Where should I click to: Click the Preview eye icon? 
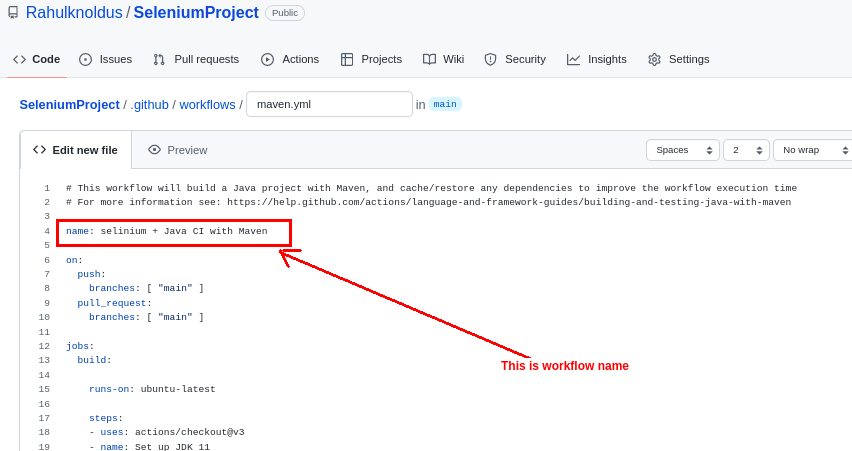coord(154,149)
